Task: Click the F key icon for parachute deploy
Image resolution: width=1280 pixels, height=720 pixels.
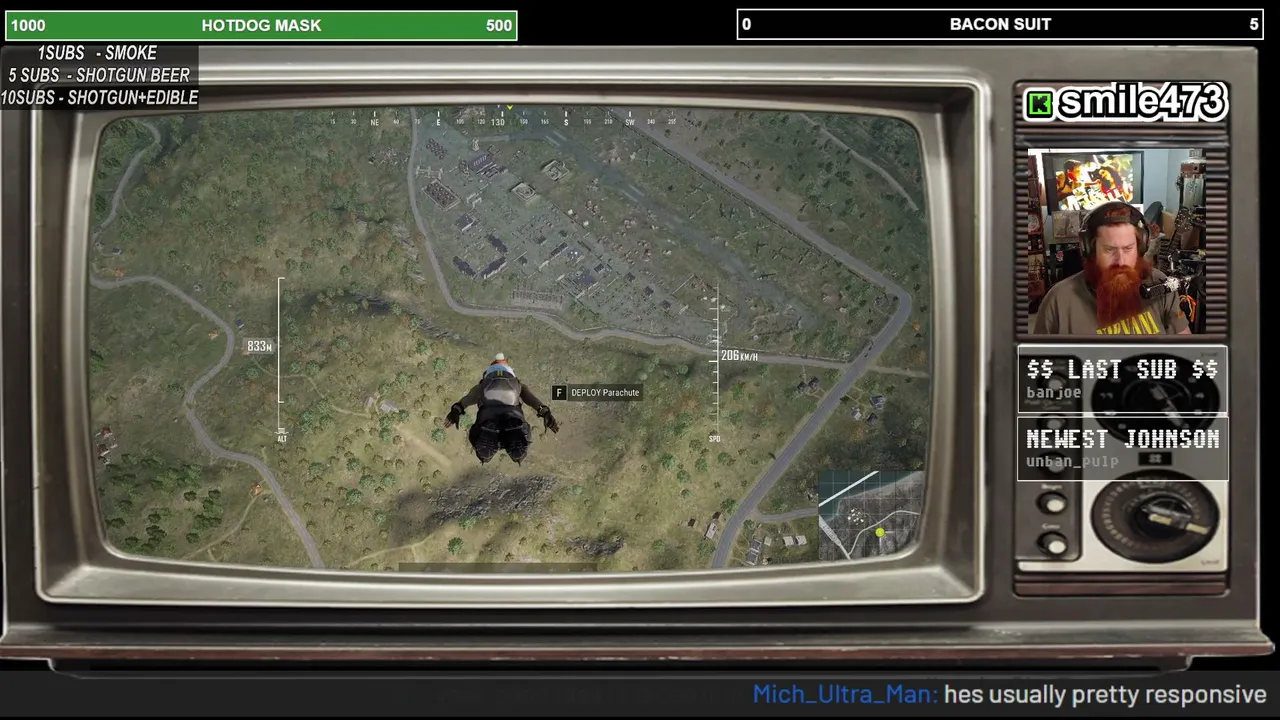Action: point(559,393)
